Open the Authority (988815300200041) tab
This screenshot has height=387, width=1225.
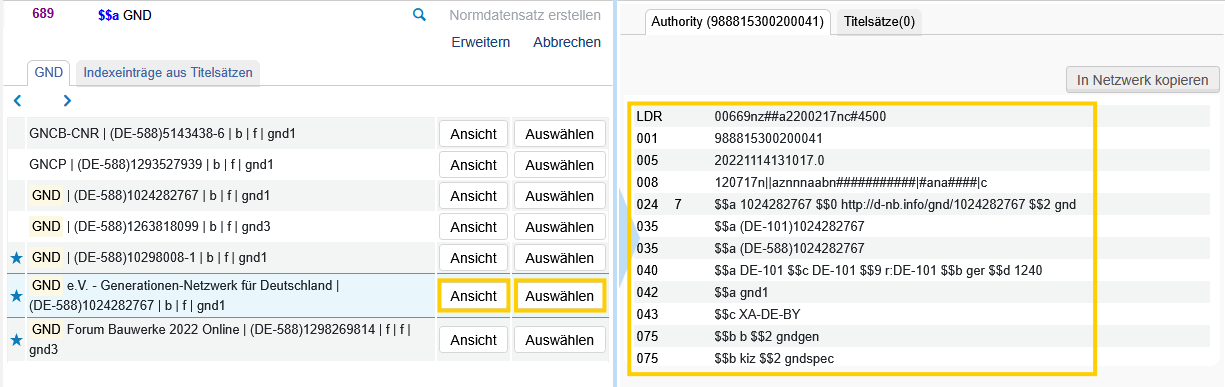pos(735,21)
